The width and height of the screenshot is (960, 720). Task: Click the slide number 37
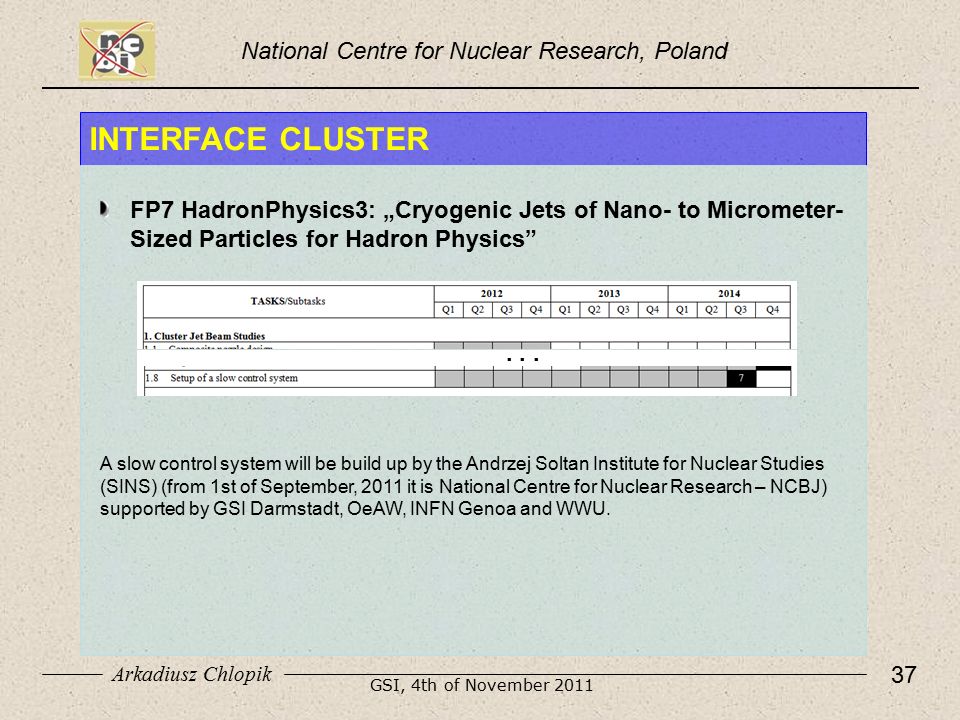pos(904,675)
